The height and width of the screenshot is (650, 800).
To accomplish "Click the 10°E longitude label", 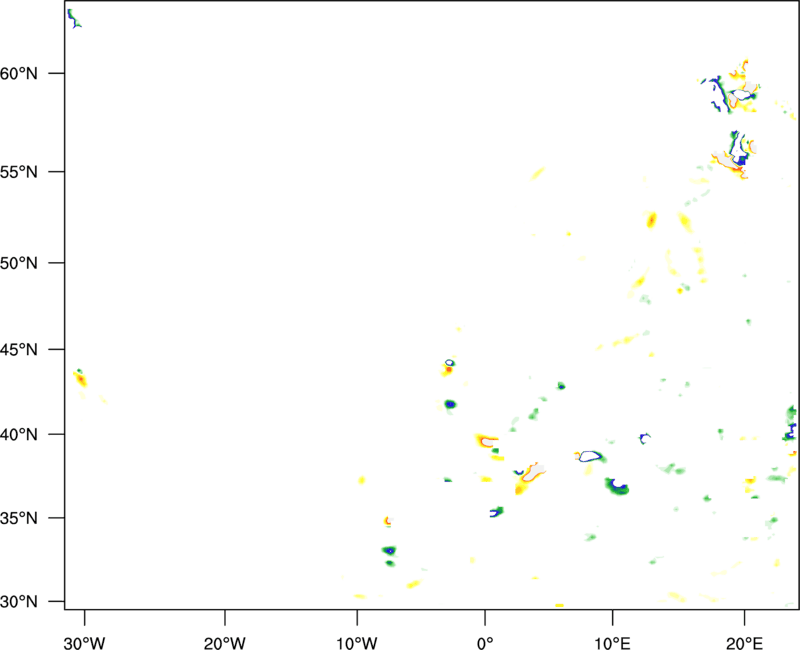I will (612, 643).
